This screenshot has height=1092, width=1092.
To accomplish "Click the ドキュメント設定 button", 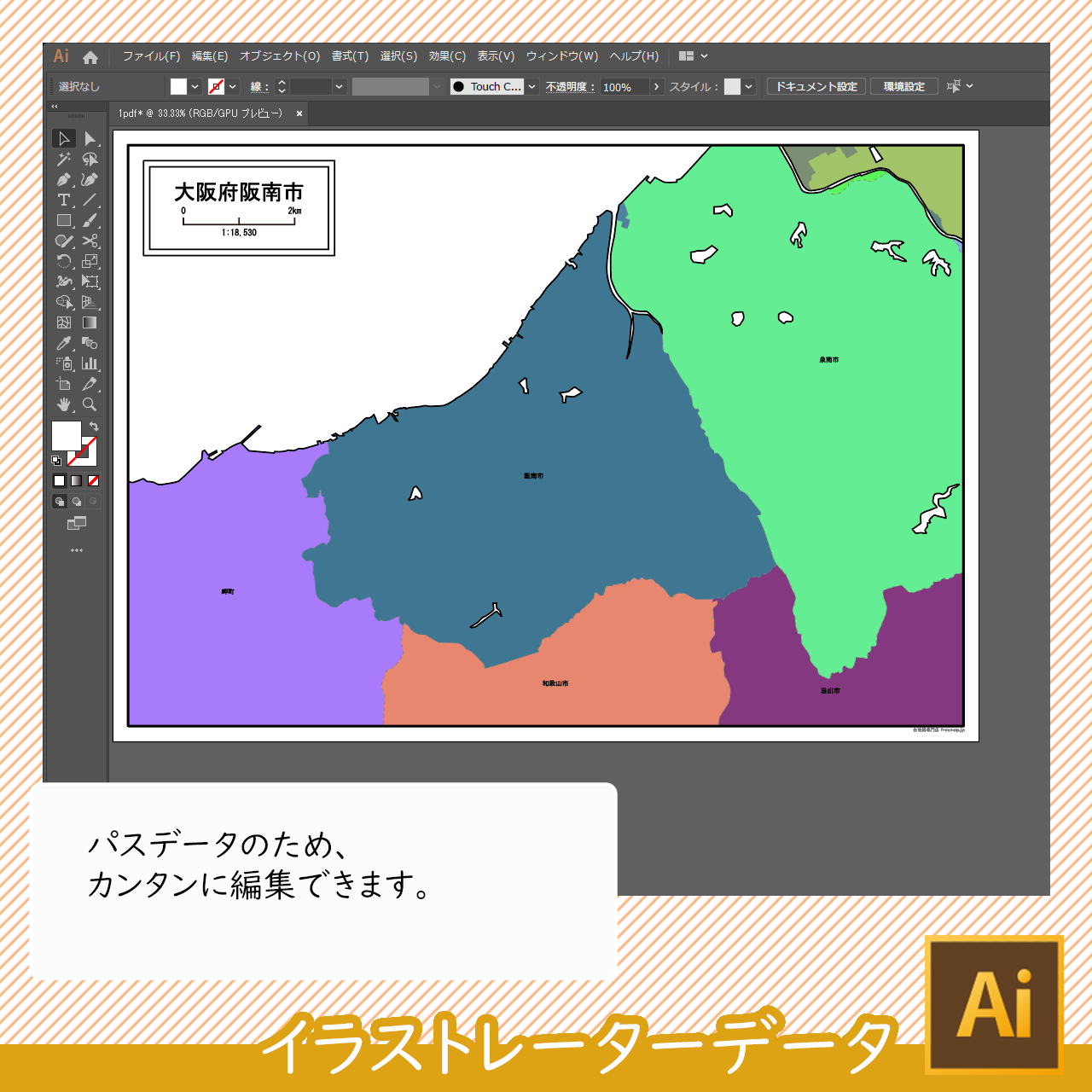I will pos(816,87).
